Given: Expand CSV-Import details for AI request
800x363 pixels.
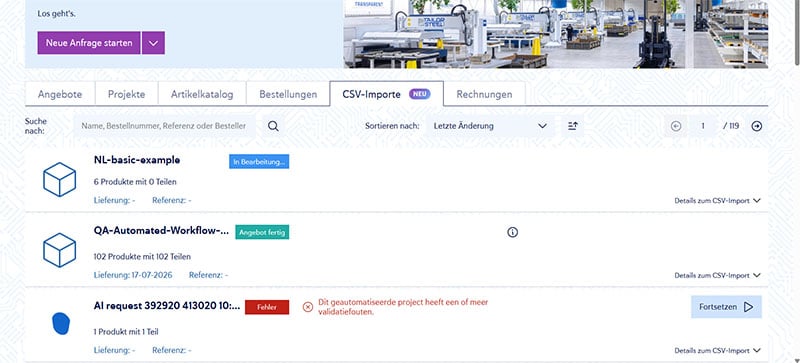Looking at the screenshot, I should [x=717, y=351].
